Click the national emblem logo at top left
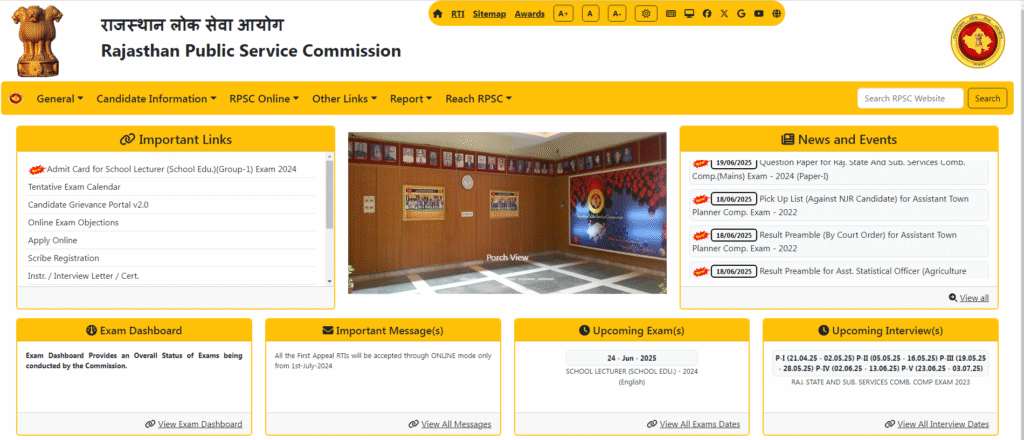 (x=38, y=39)
